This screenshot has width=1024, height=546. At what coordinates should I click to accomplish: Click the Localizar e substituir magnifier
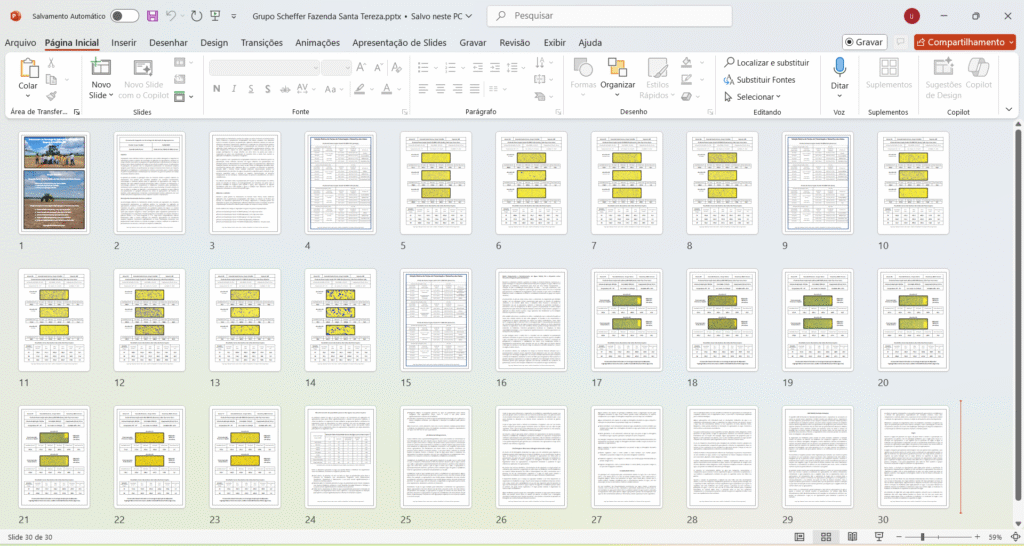(729, 63)
